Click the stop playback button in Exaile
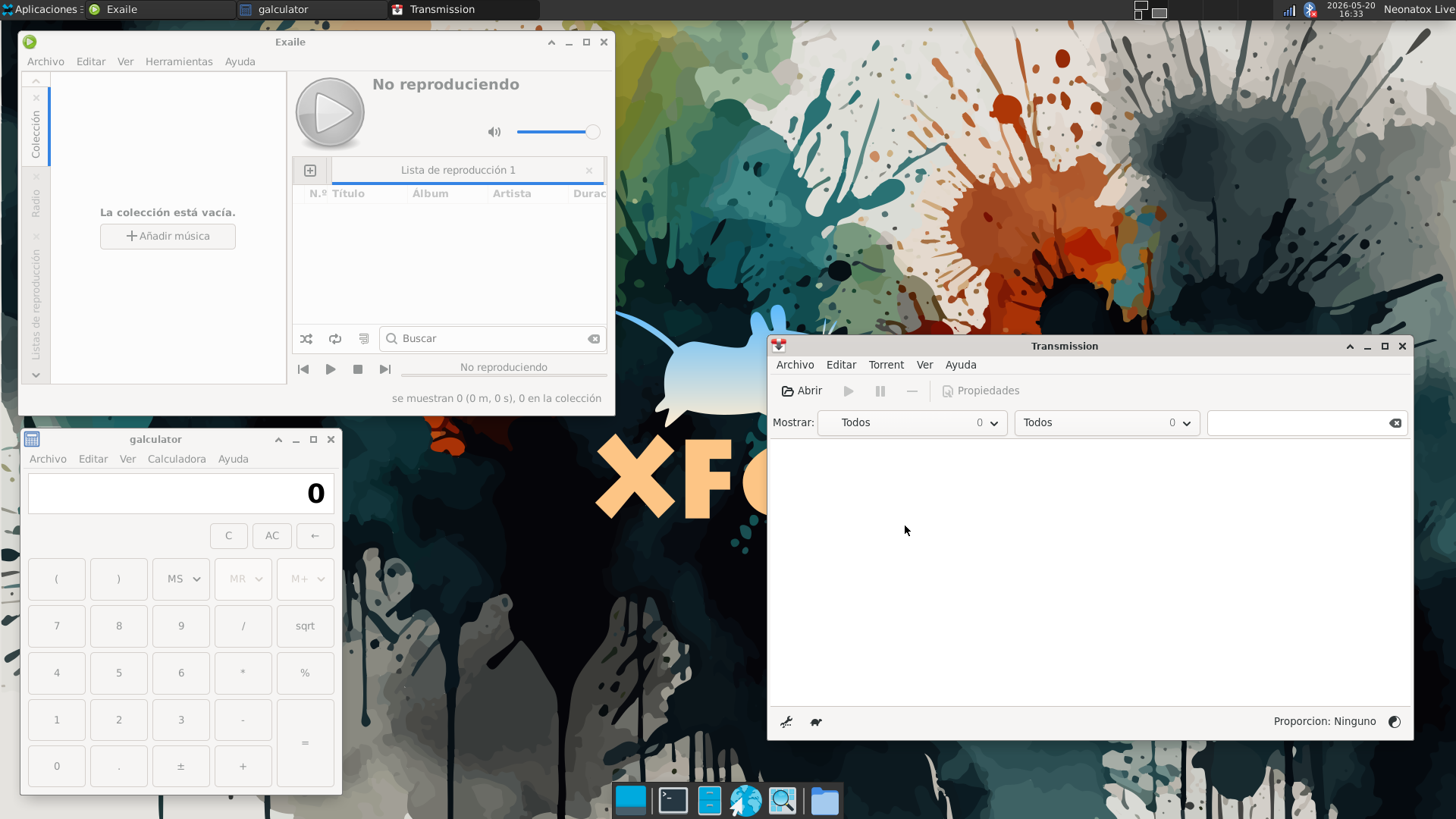Viewport: 1456px width, 819px height. [358, 369]
